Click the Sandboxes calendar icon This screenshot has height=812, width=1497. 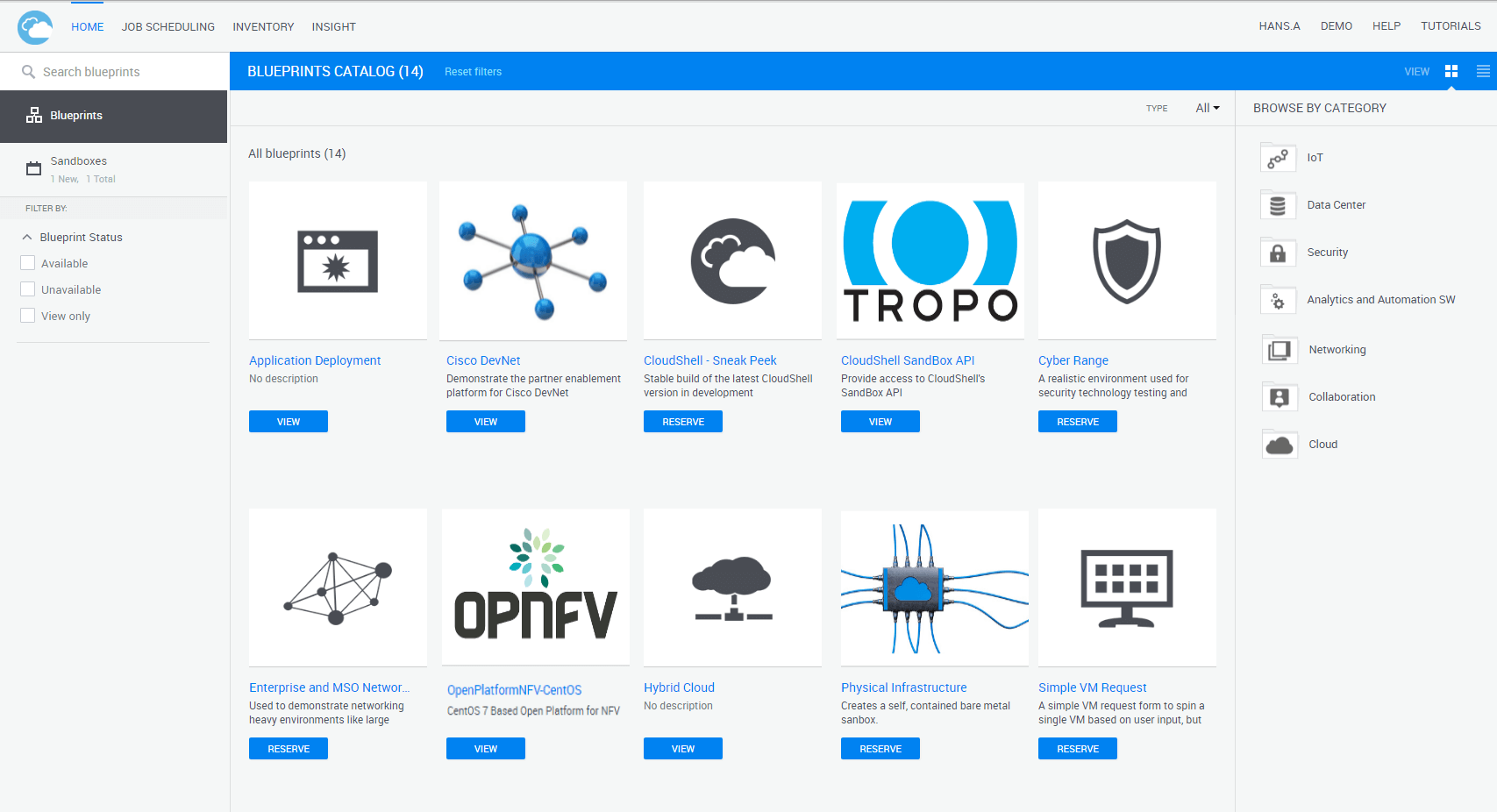pyautogui.click(x=34, y=168)
